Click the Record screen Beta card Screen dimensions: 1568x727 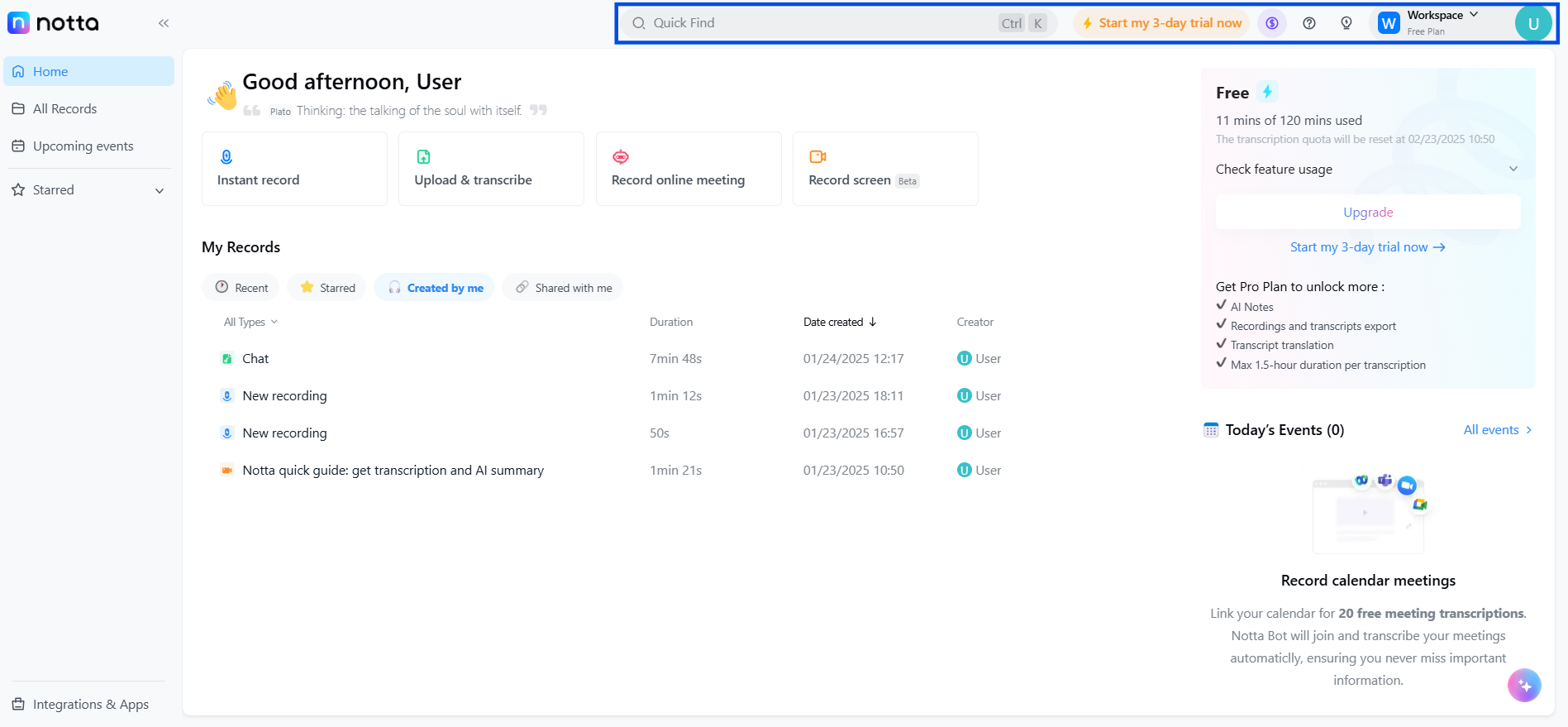pos(885,169)
